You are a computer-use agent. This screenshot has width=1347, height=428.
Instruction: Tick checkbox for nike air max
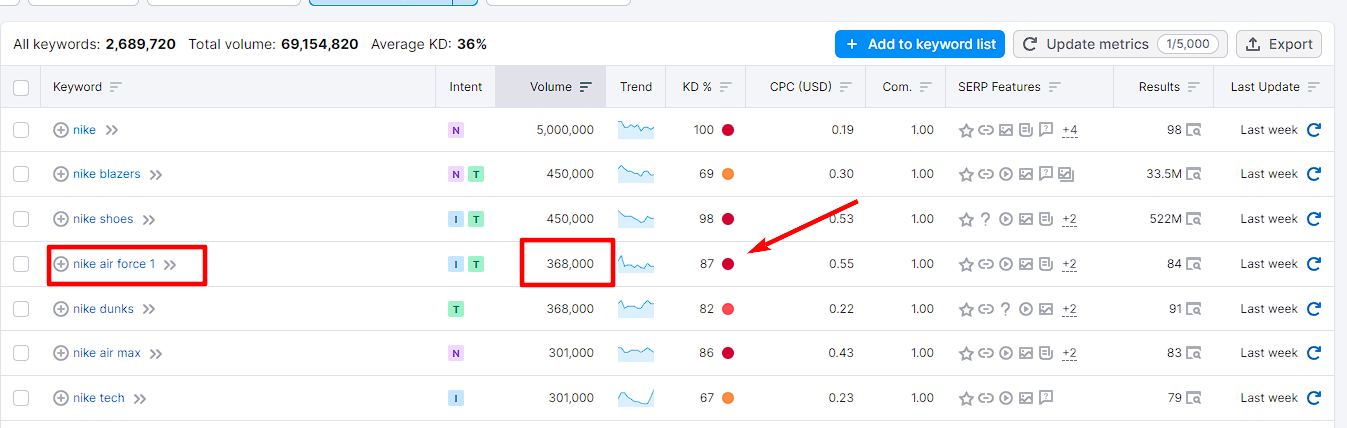click(x=21, y=353)
